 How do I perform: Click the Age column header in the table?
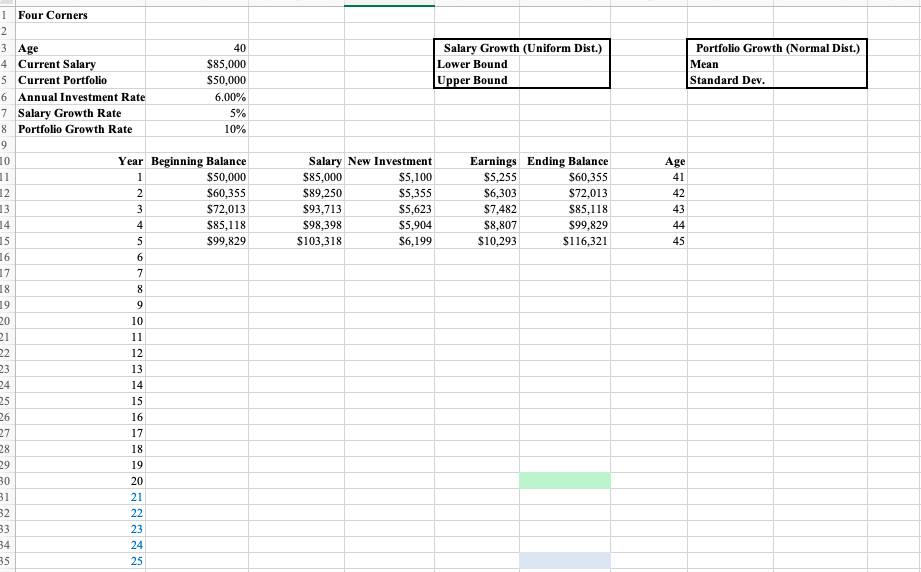[x=649, y=161]
